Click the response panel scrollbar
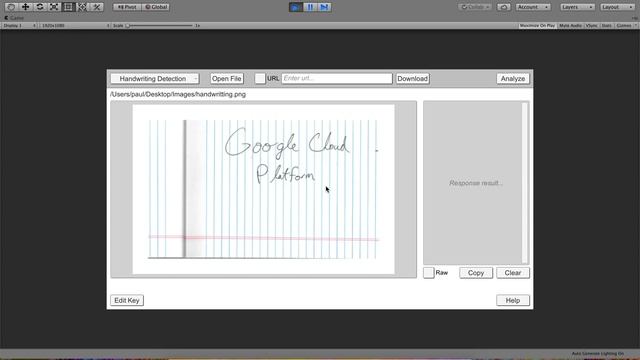The image size is (640, 360). [525, 183]
